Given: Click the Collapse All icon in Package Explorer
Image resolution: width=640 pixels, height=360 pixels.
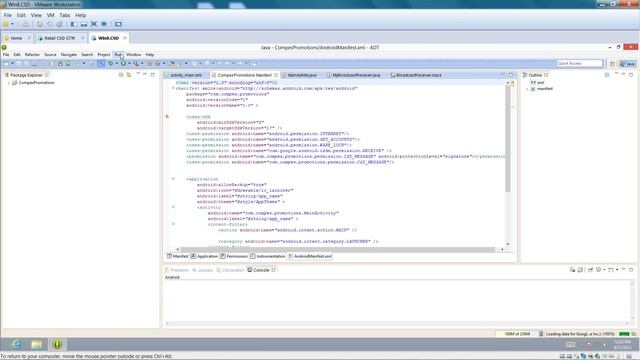Looking at the screenshot, I should [x=121, y=75].
